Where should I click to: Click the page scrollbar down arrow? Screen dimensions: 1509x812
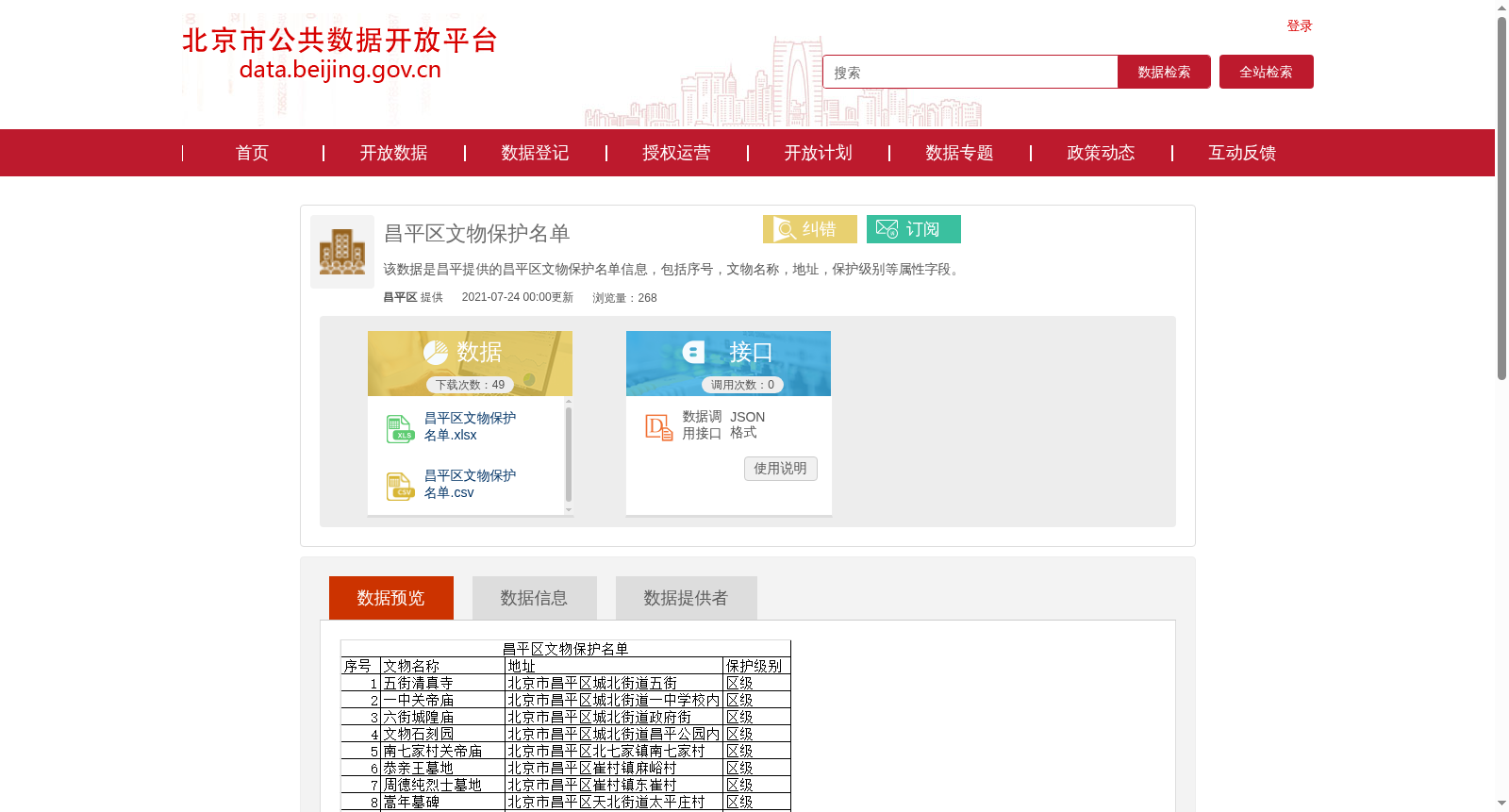tap(1501, 804)
